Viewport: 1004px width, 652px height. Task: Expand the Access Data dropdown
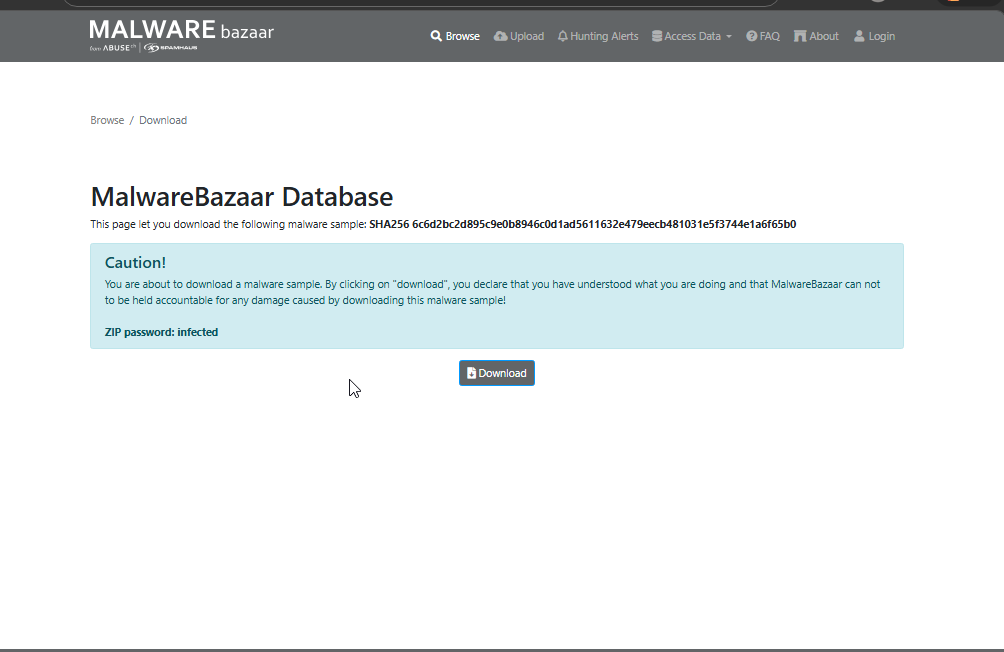pyautogui.click(x=692, y=37)
